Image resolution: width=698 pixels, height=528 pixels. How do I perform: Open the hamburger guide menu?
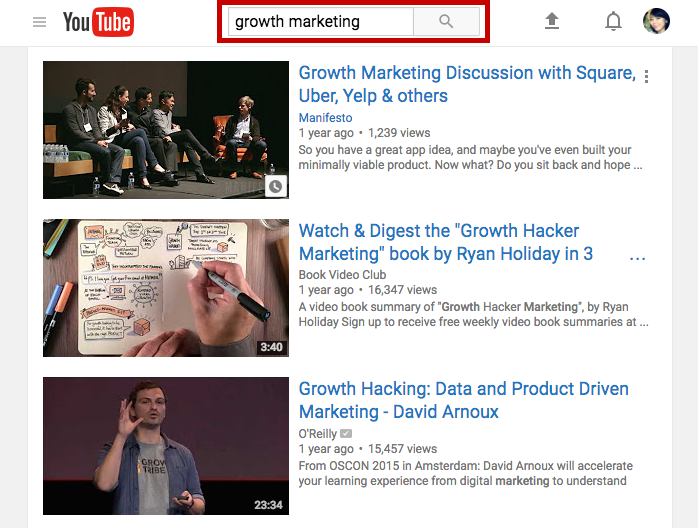click(39, 22)
